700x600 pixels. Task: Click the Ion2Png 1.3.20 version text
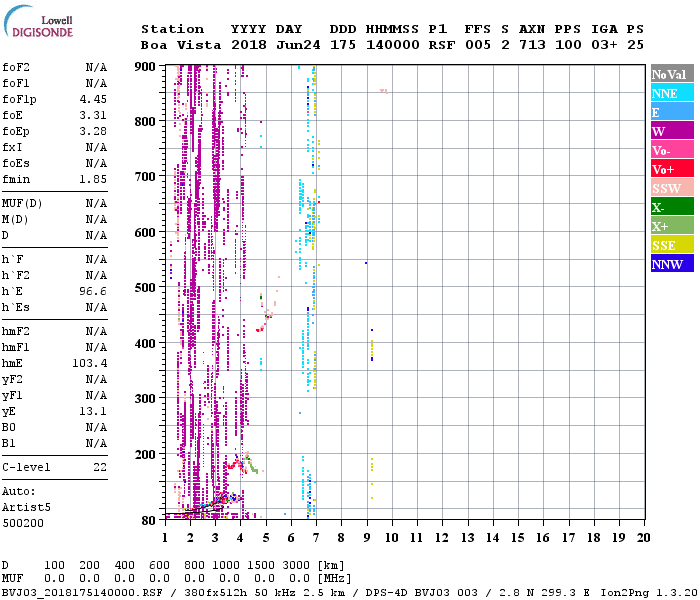pos(649,593)
